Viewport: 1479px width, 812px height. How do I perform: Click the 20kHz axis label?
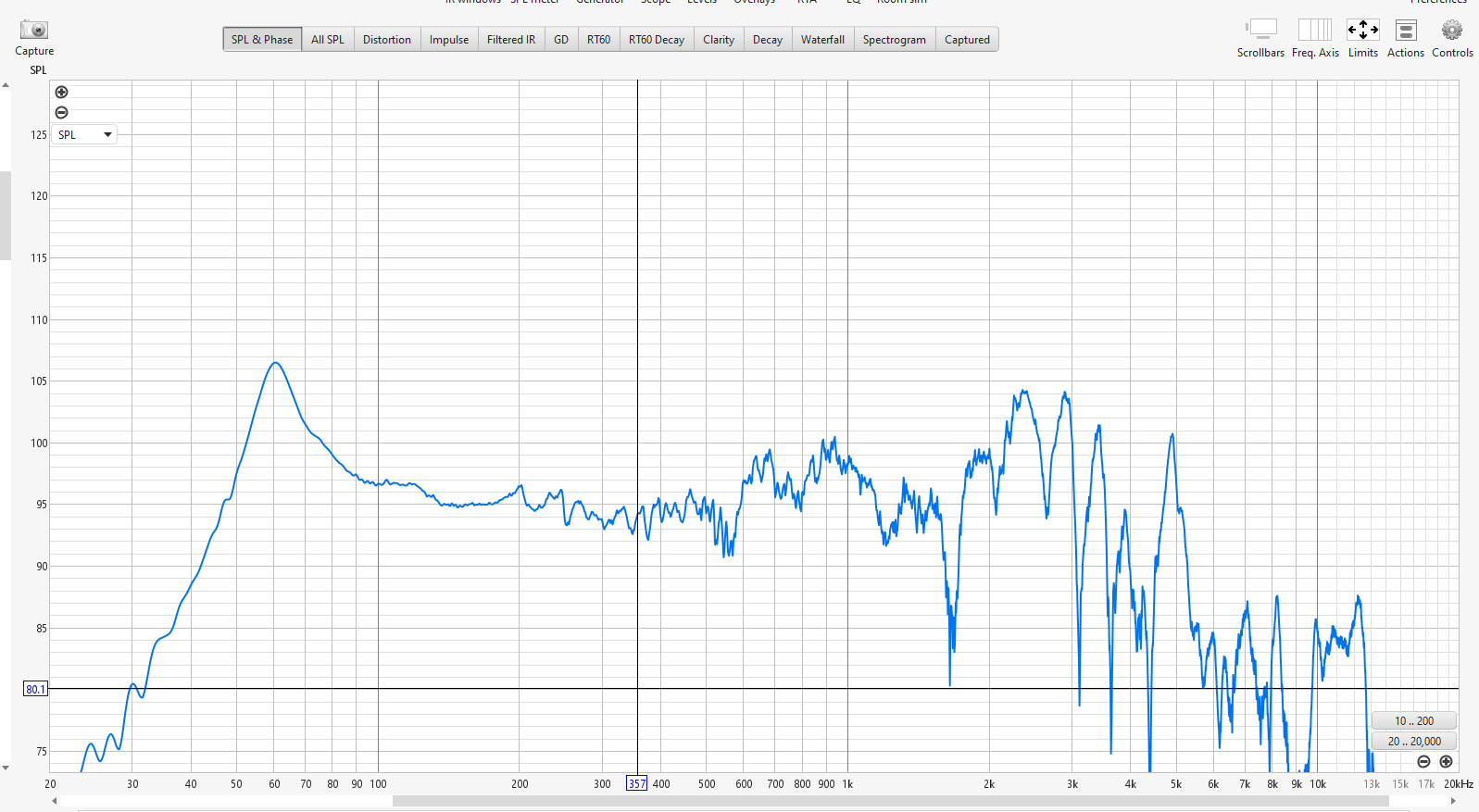pyautogui.click(x=1459, y=784)
